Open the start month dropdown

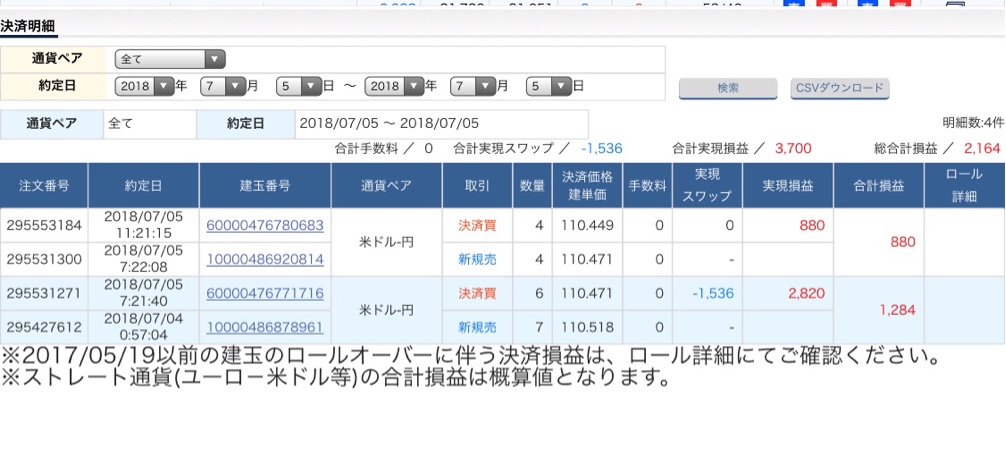pyautogui.click(x=222, y=86)
